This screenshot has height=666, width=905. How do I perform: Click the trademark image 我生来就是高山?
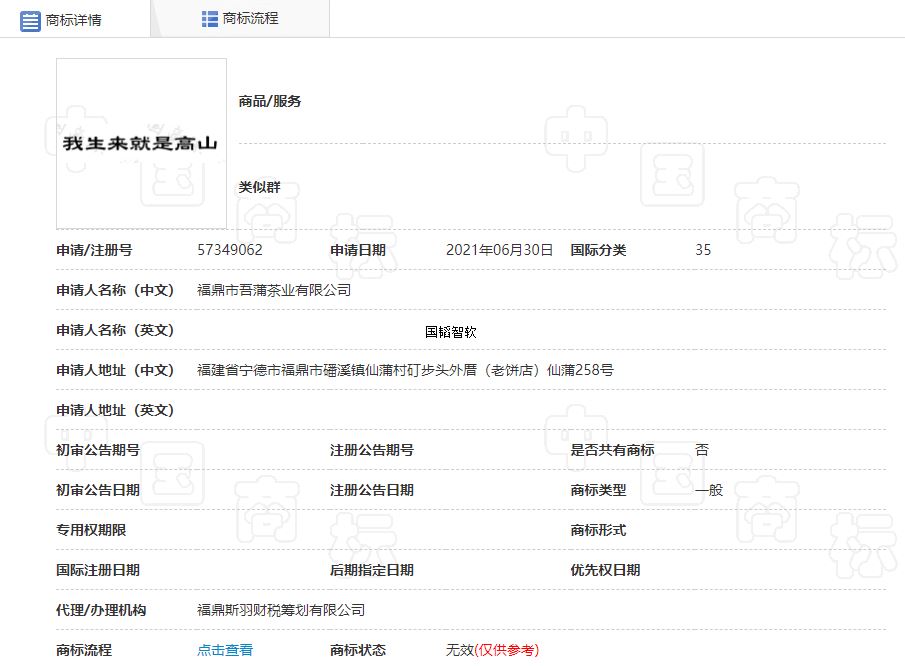[141, 144]
